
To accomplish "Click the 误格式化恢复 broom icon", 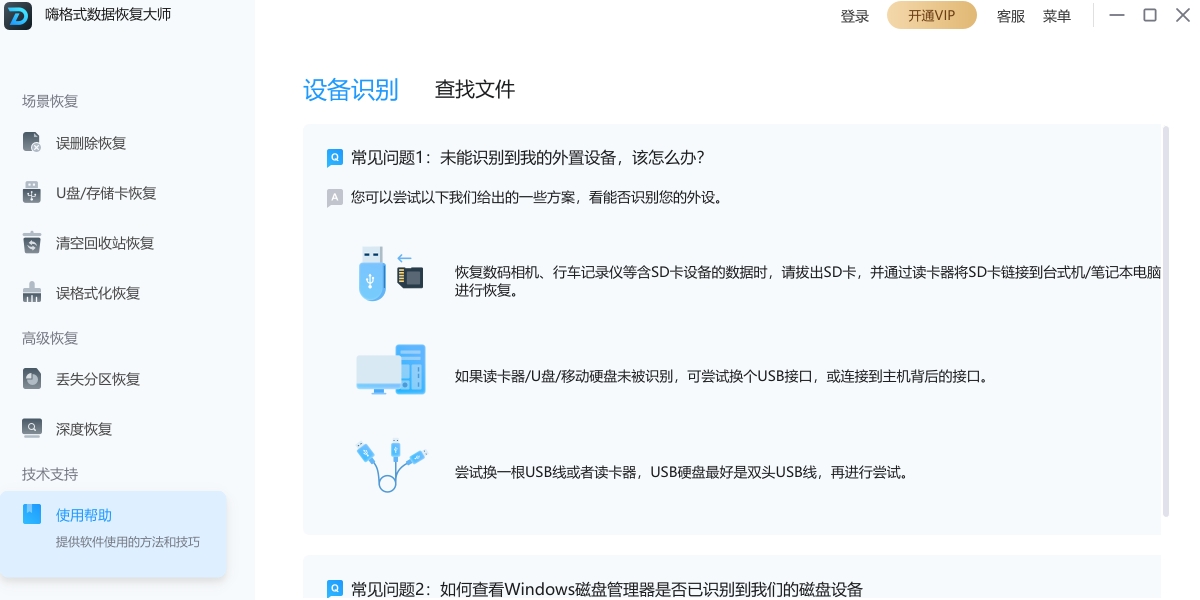I will 32,293.
